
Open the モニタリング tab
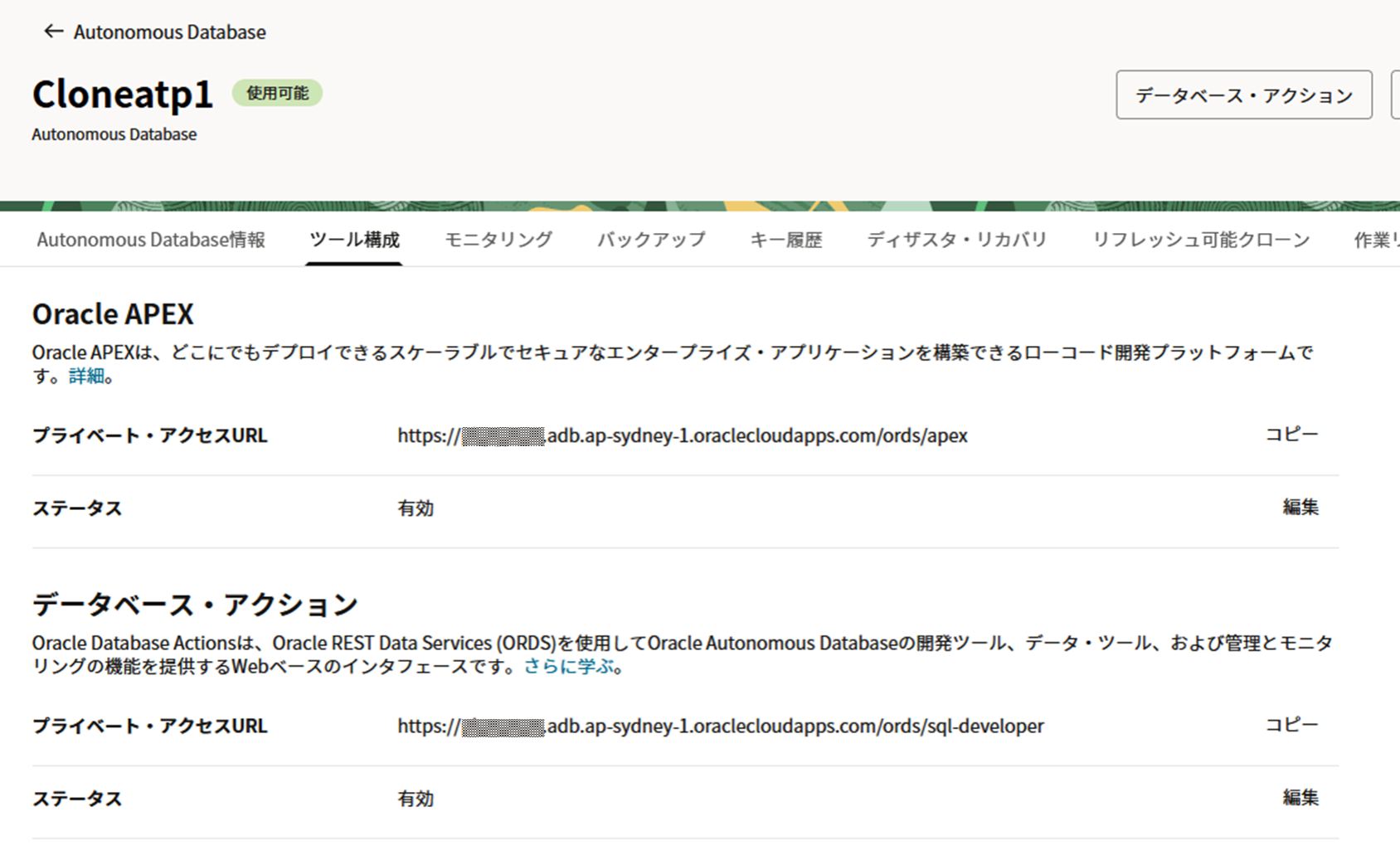[x=498, y=240]
